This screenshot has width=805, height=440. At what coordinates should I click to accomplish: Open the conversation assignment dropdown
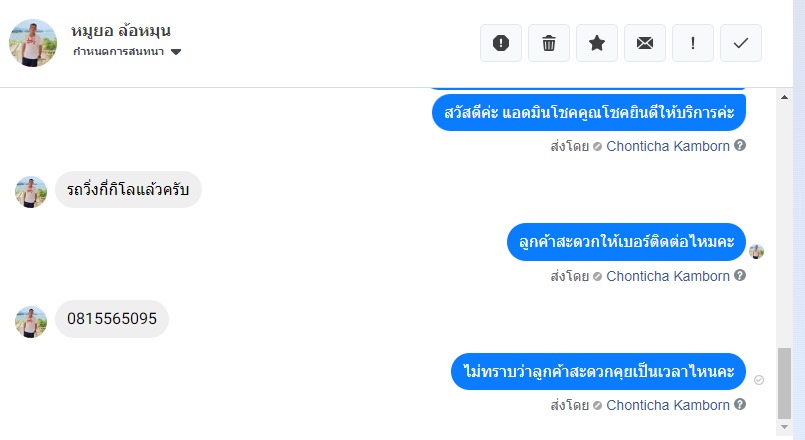pos(120,52)
